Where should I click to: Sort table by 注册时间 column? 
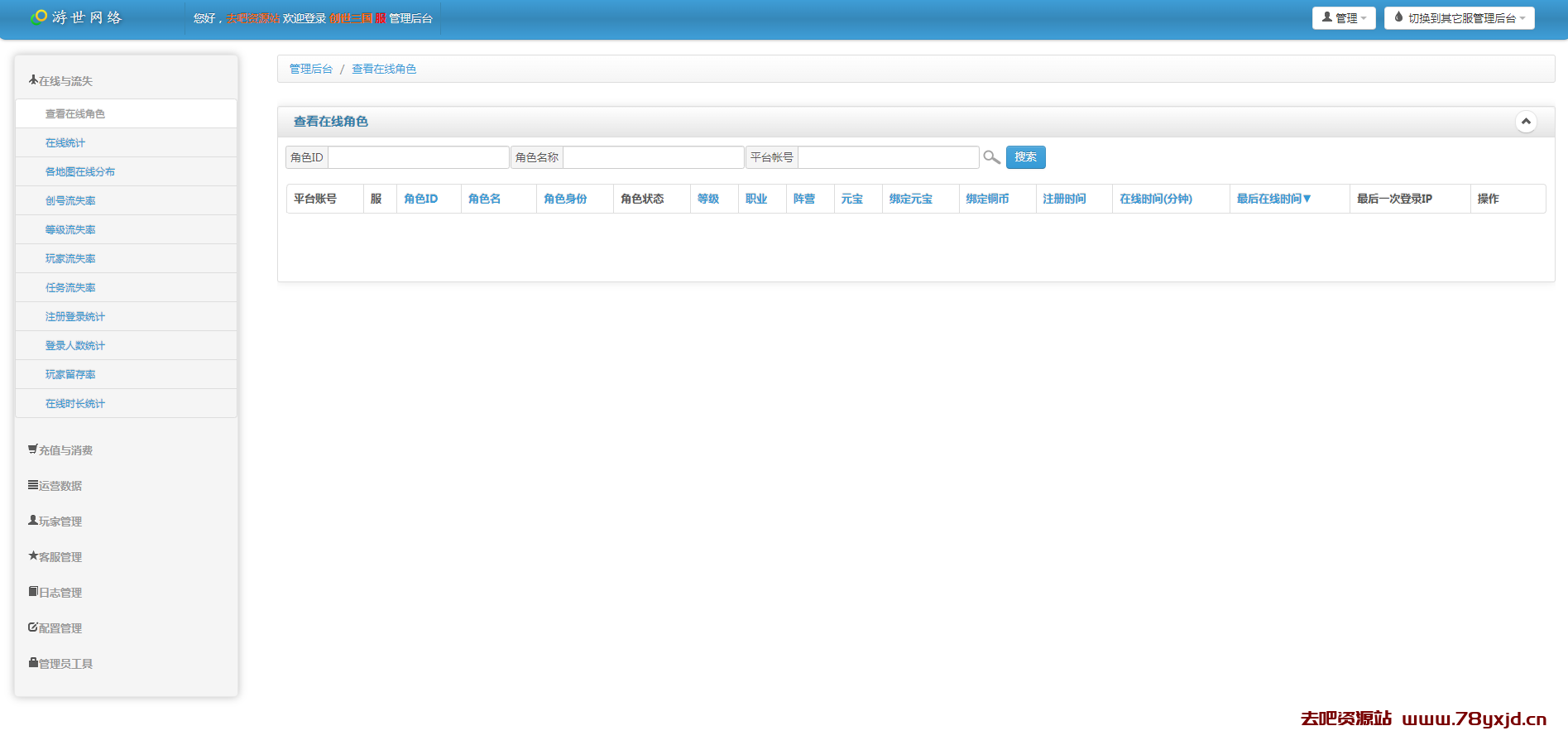[x=1064, y=199]
